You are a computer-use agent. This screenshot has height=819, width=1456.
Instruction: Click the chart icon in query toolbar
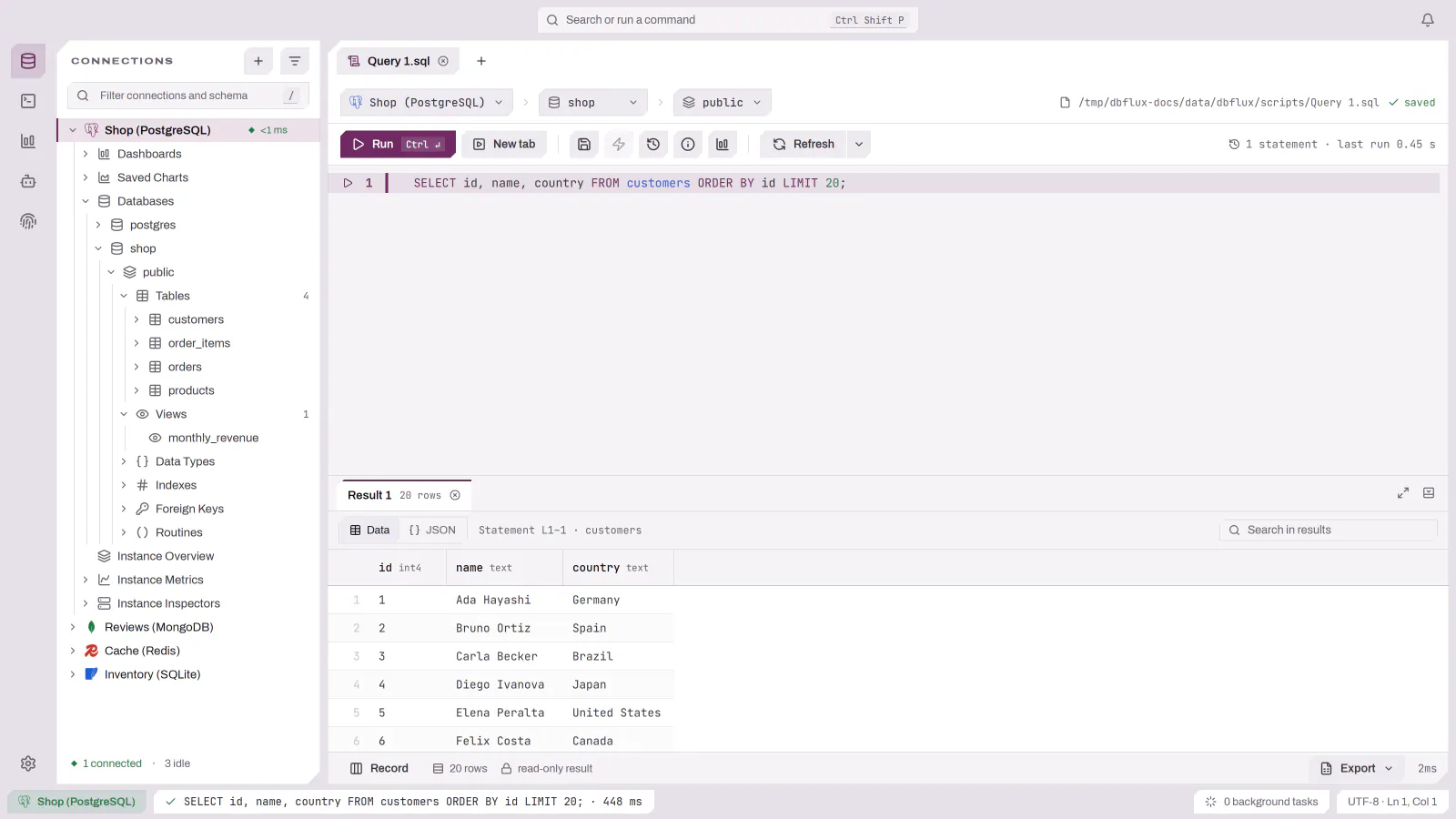[x=723, y=144]
